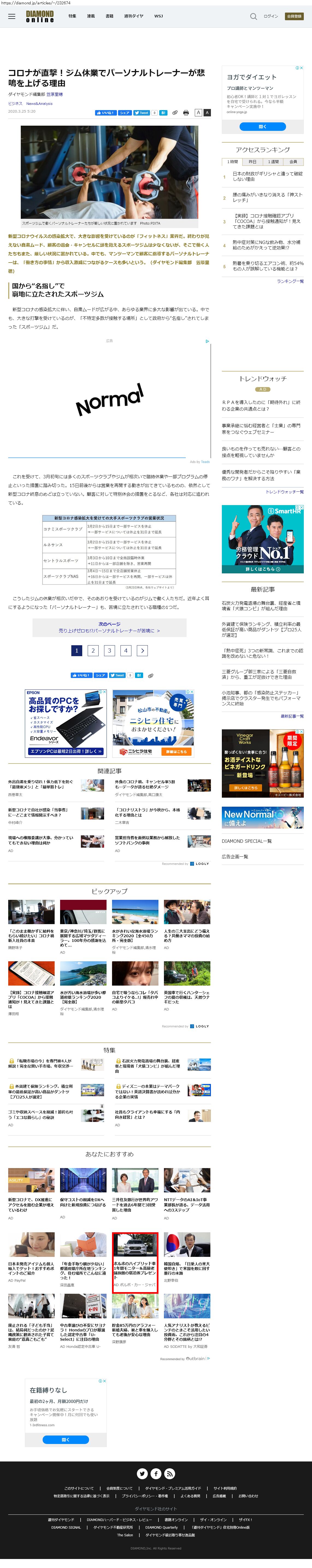Click the News&Analysis category link
This screenshot has width=312, height=1568.
coord(40,104)
